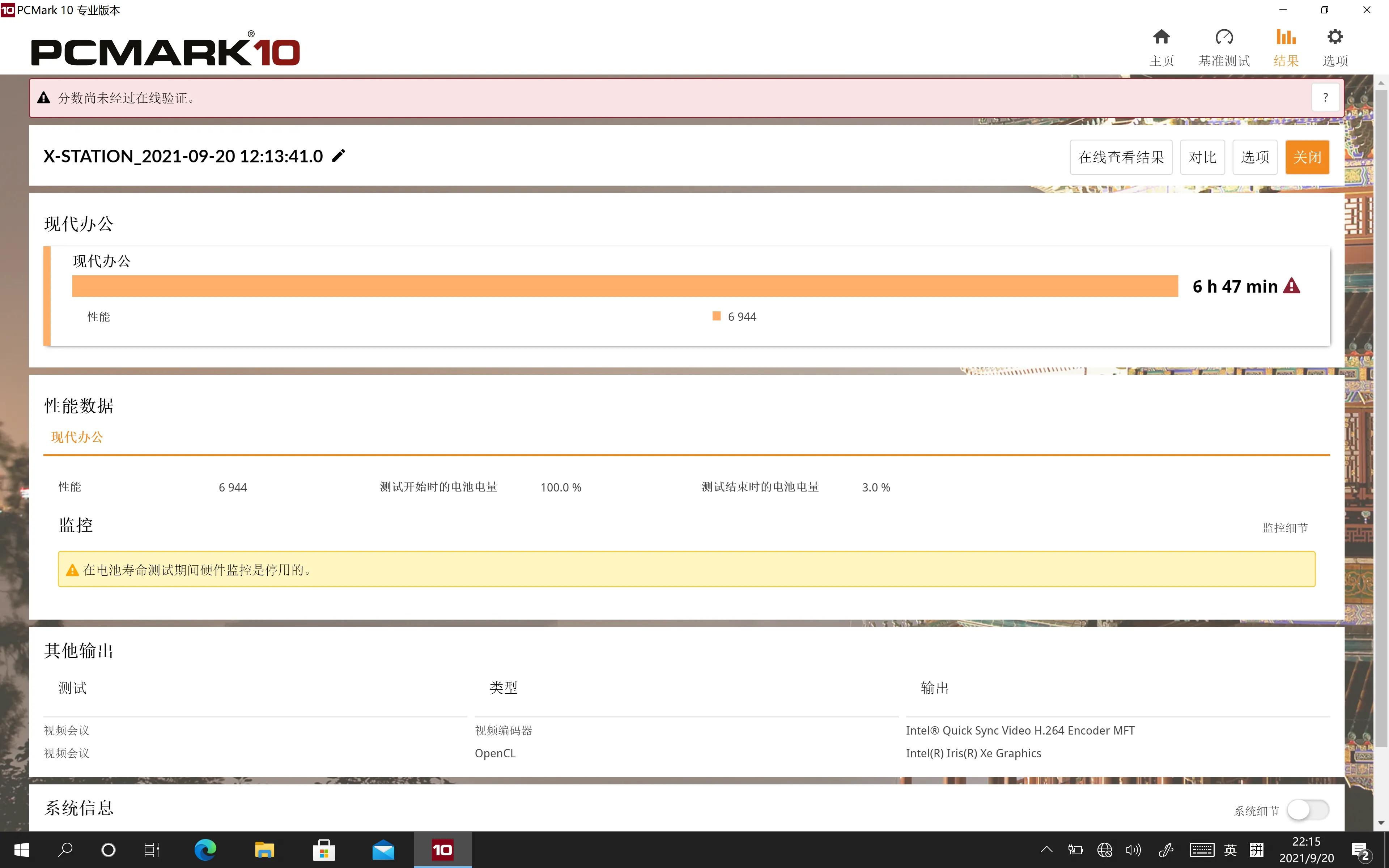This screenshot has height=868, width=1389.
Task: Click pencil icon to rename result
Action: (339, 156)
